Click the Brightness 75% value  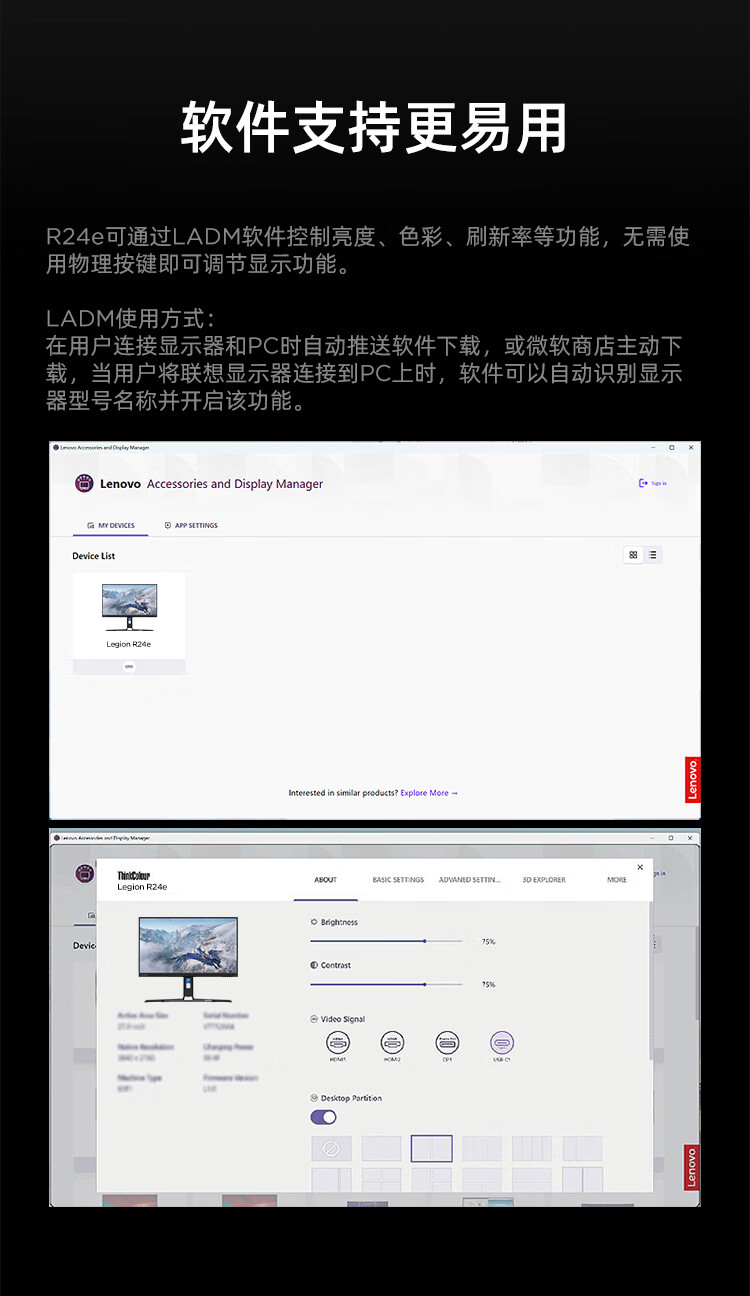point(488,942)
